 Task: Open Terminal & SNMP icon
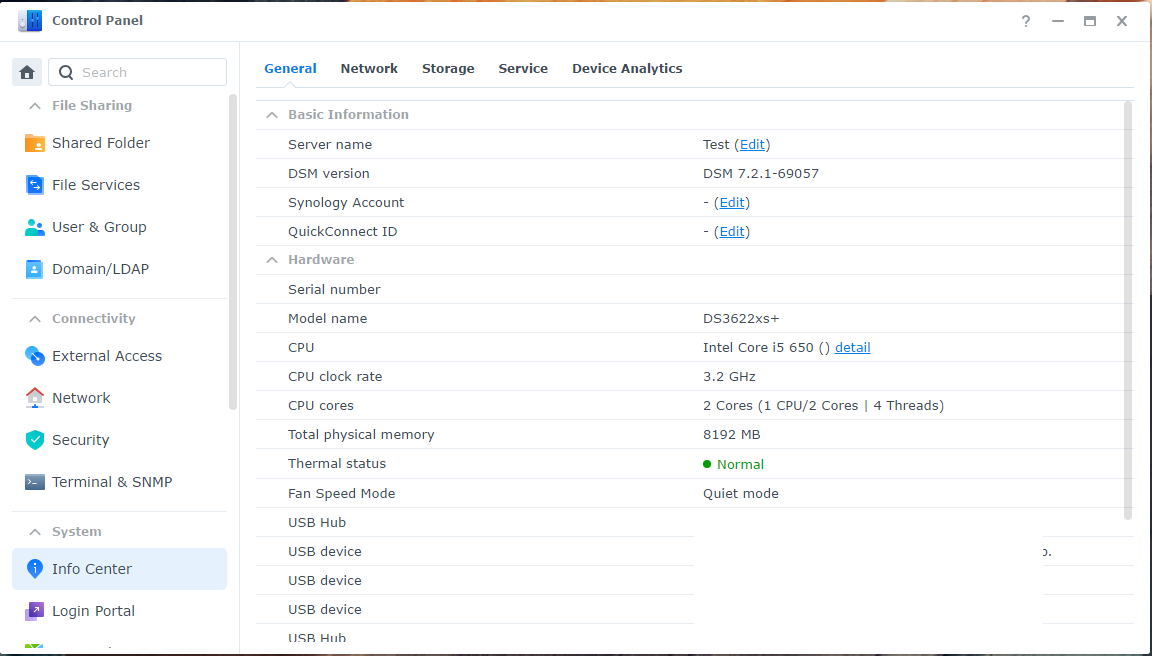[35, 482]
